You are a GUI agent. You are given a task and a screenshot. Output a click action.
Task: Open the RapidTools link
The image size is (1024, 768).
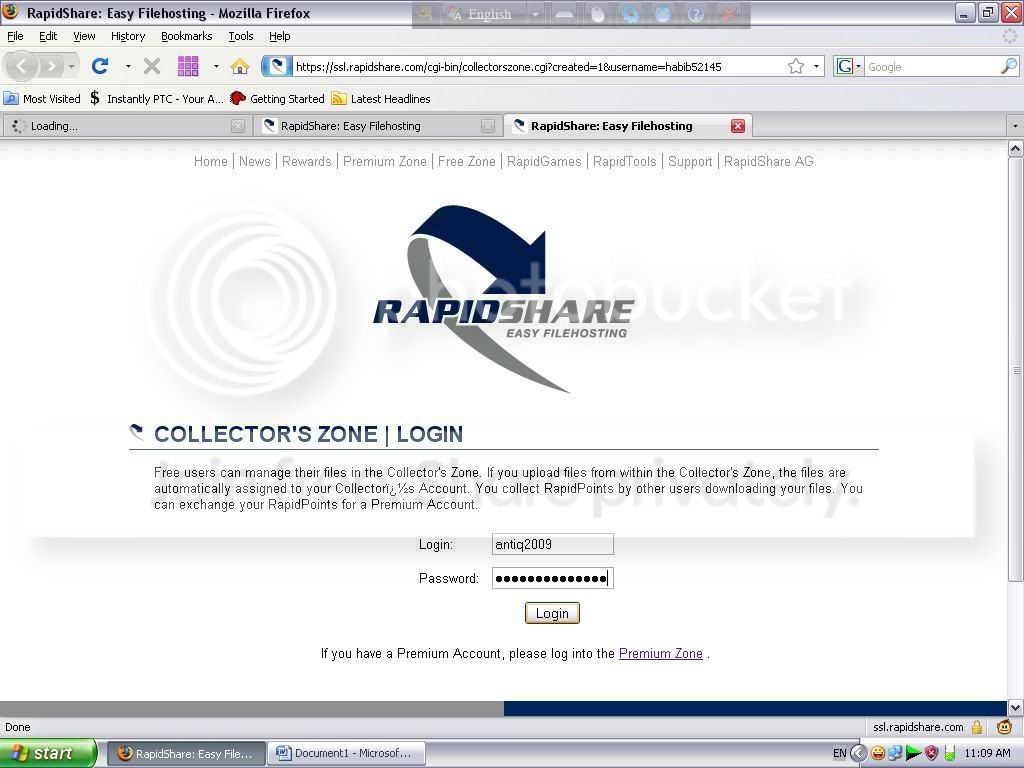coord(624,161)
